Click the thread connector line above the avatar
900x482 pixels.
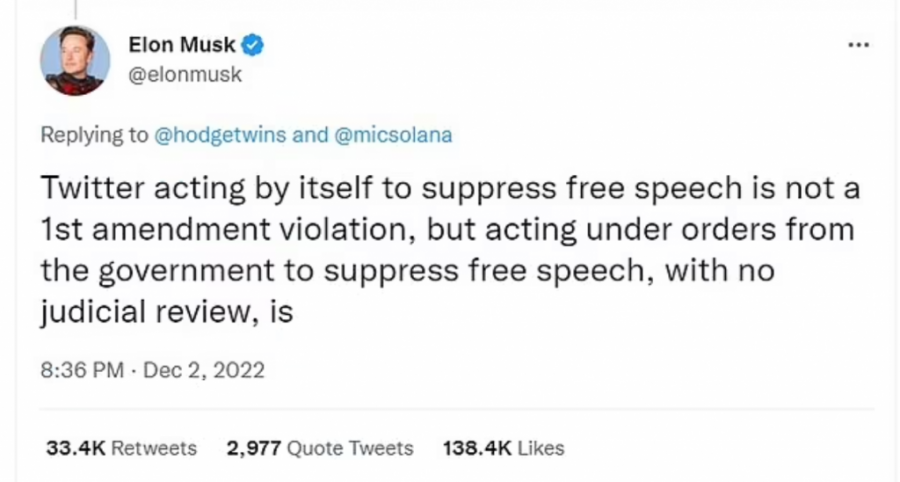click(76, 8)
